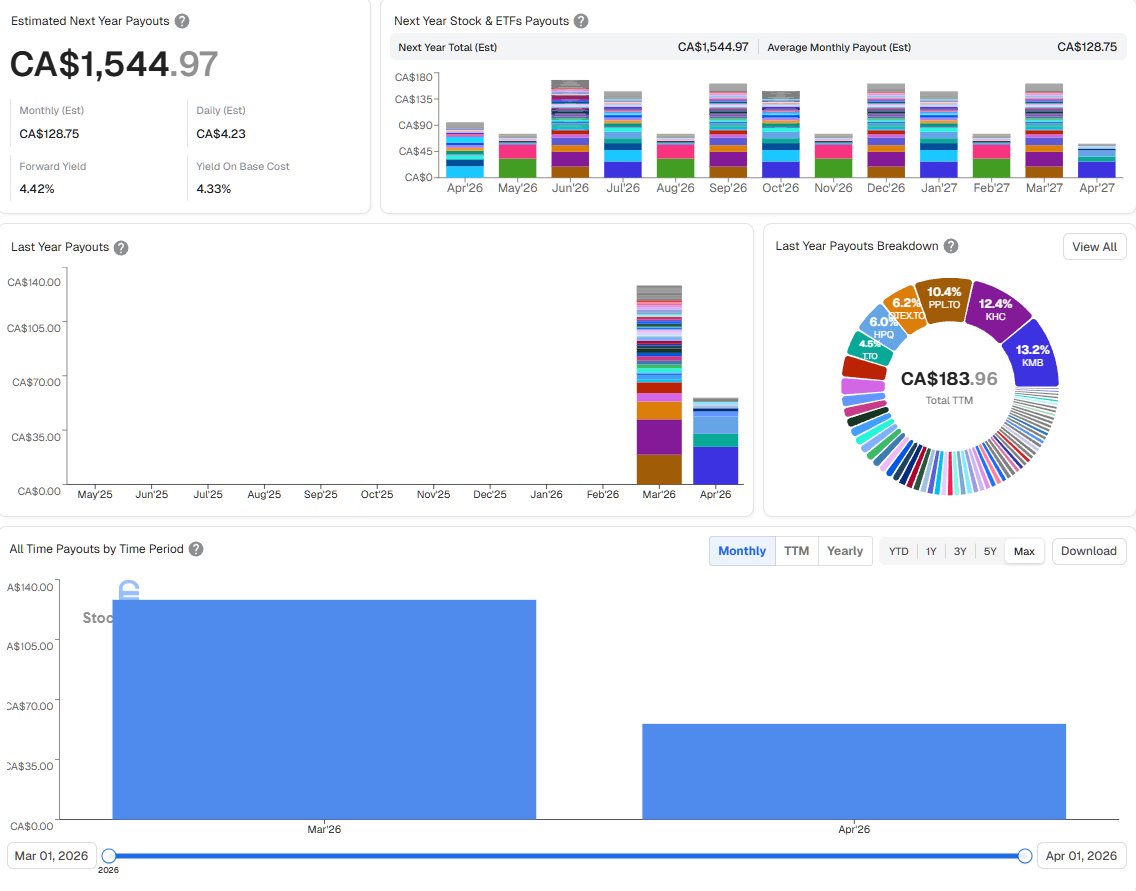Open help for Estimated Next Year Payouts
1136x891 pixels.
(182, 21)
